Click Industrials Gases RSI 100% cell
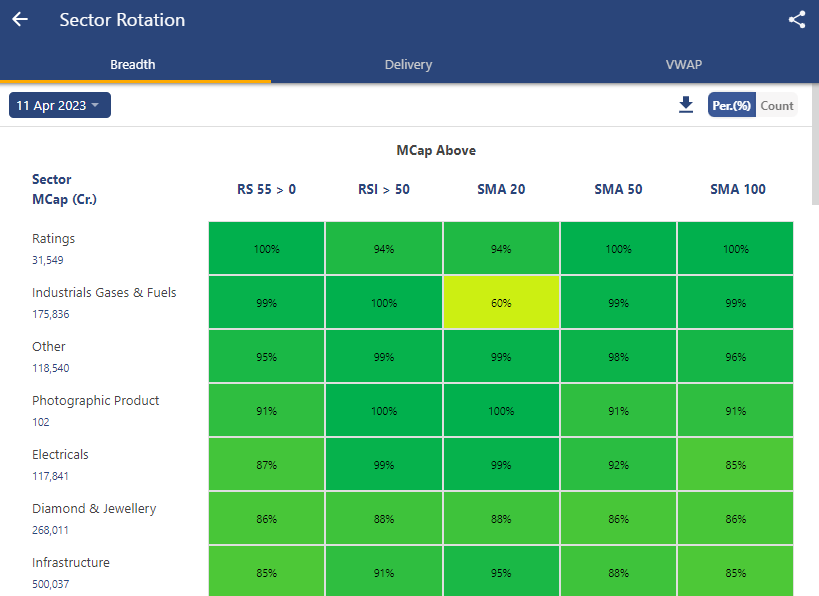This screenshot has width=819, height=596. click(383, 303)
